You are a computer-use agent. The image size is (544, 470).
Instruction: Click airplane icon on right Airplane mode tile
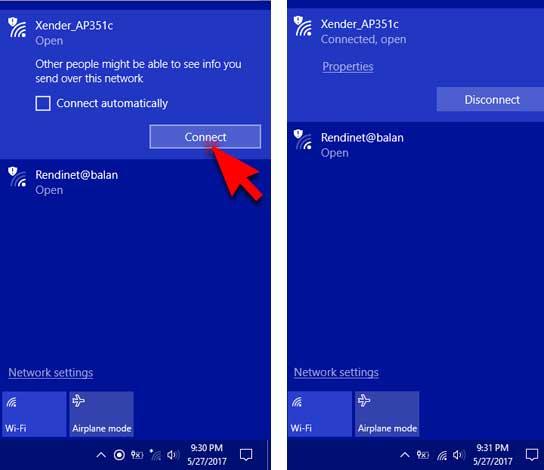364,401
